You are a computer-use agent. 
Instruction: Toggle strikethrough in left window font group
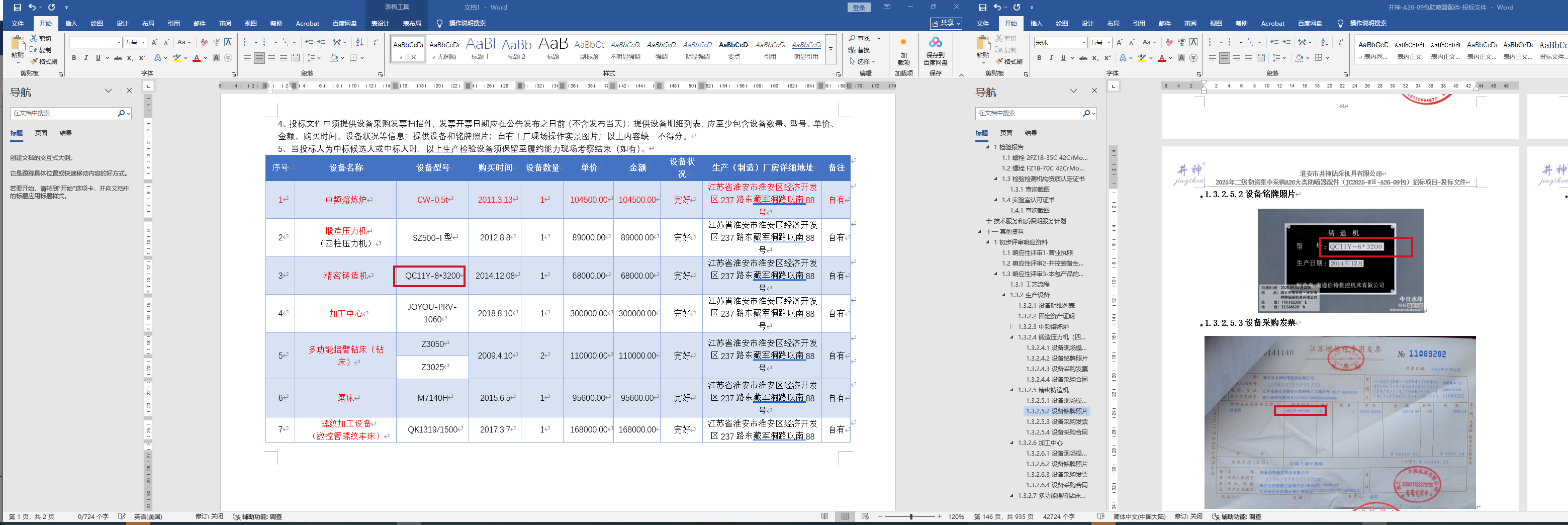point(118,58)
